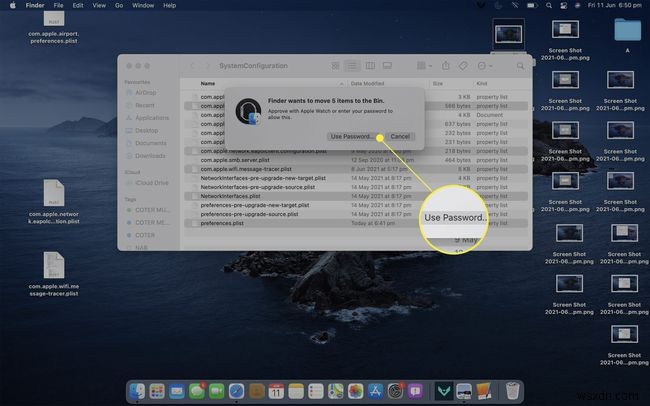Click the Spotlight search icon in menu bar

coord(549,5)
